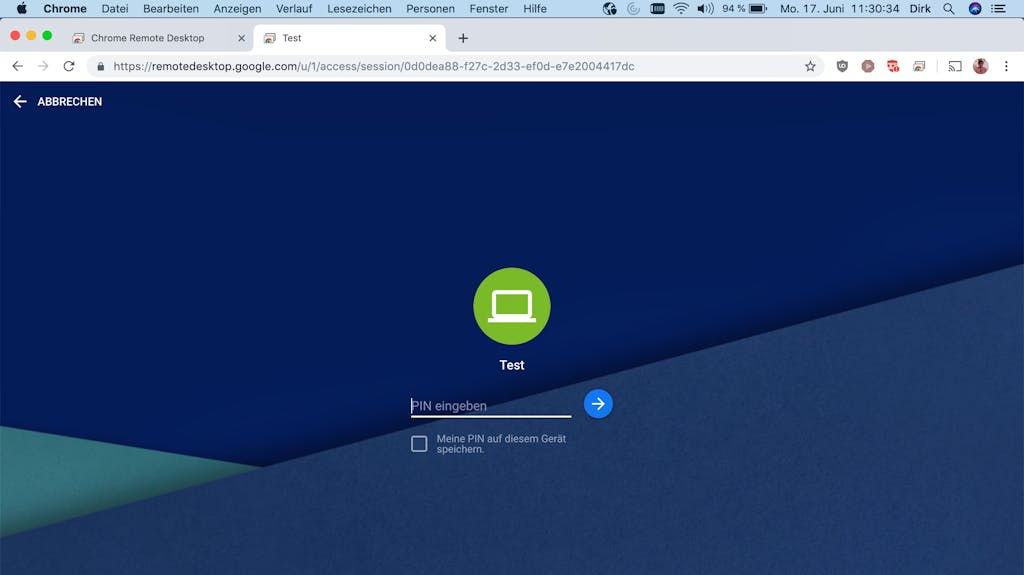Open the Fenster menu

click(488, 8)
